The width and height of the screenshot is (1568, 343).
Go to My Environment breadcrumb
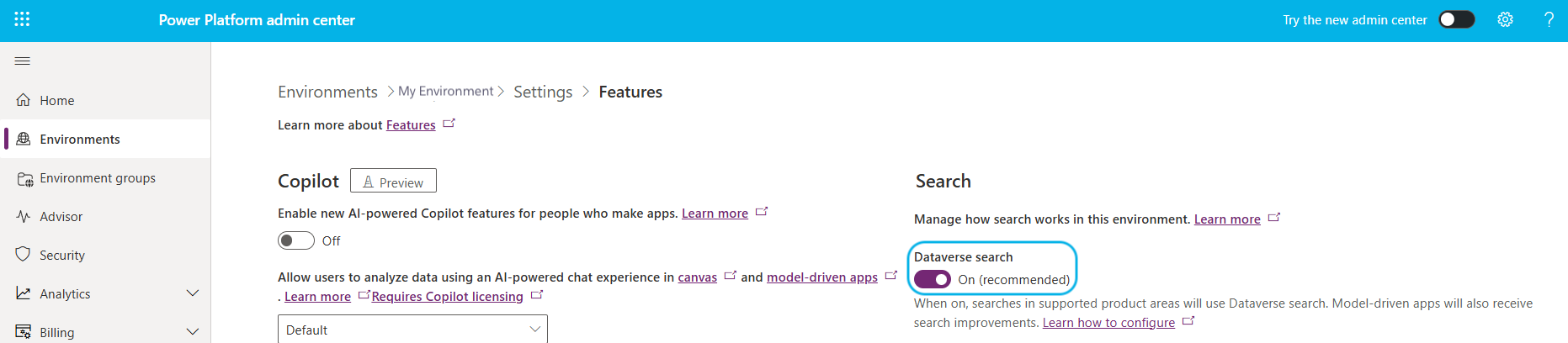click(445, 91)
